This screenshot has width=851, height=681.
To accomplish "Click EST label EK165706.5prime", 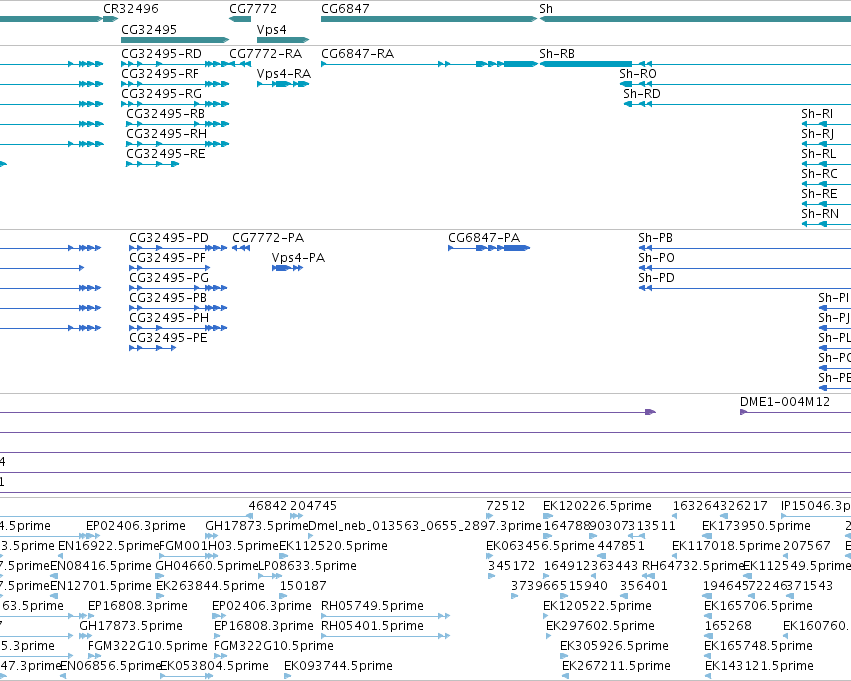I will [758, 606].
